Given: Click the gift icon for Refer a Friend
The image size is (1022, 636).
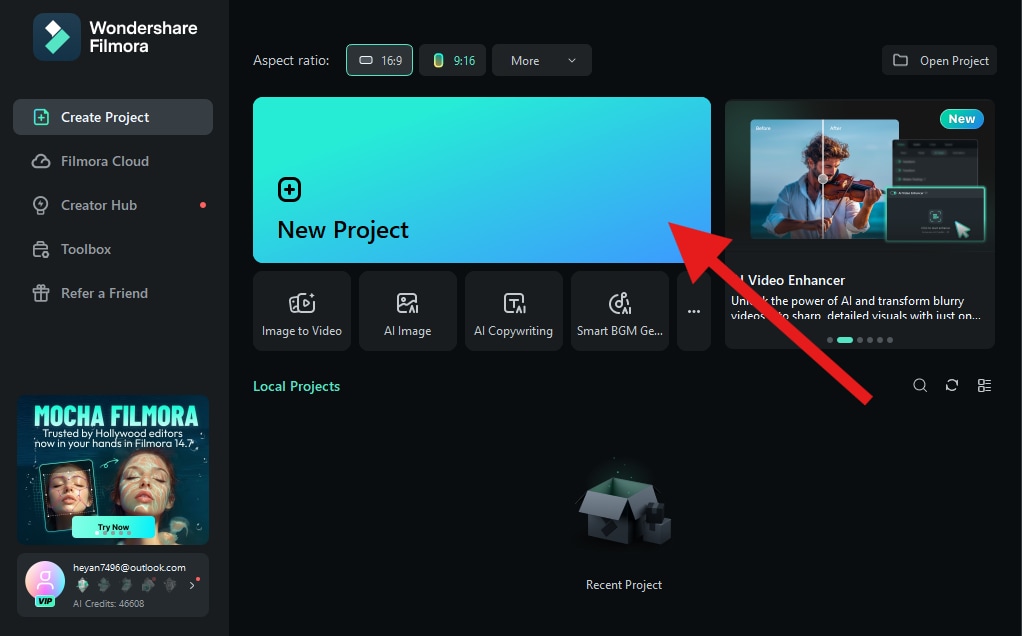Looking at the screenshot, I should (x=40, y=293).
